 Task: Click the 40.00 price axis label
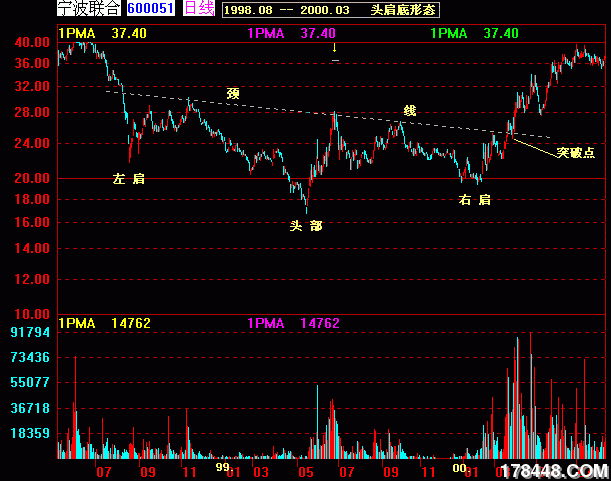click(x=30, y=43)
